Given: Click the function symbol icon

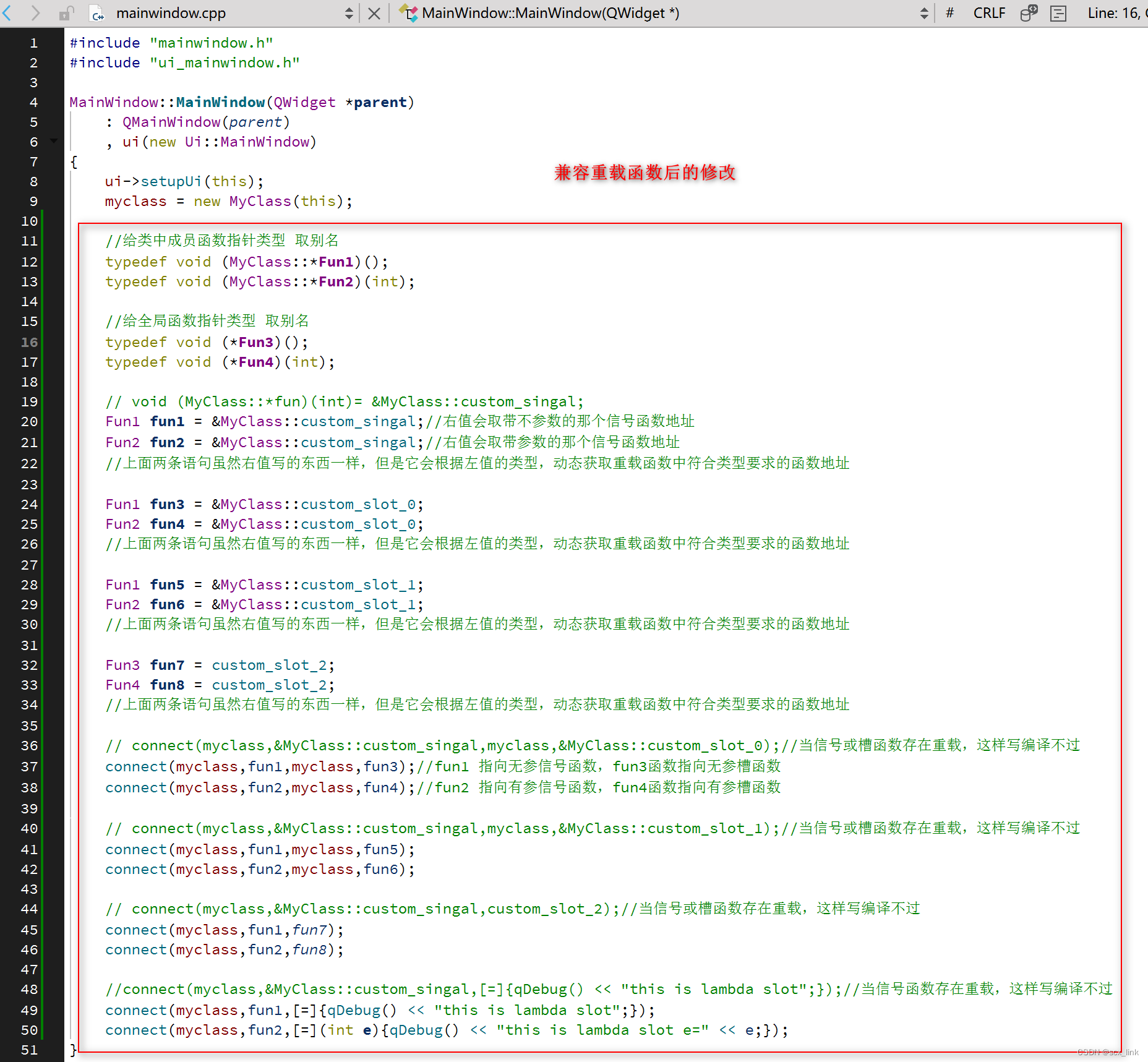Looking at the screenshot, I should point(408,13).
